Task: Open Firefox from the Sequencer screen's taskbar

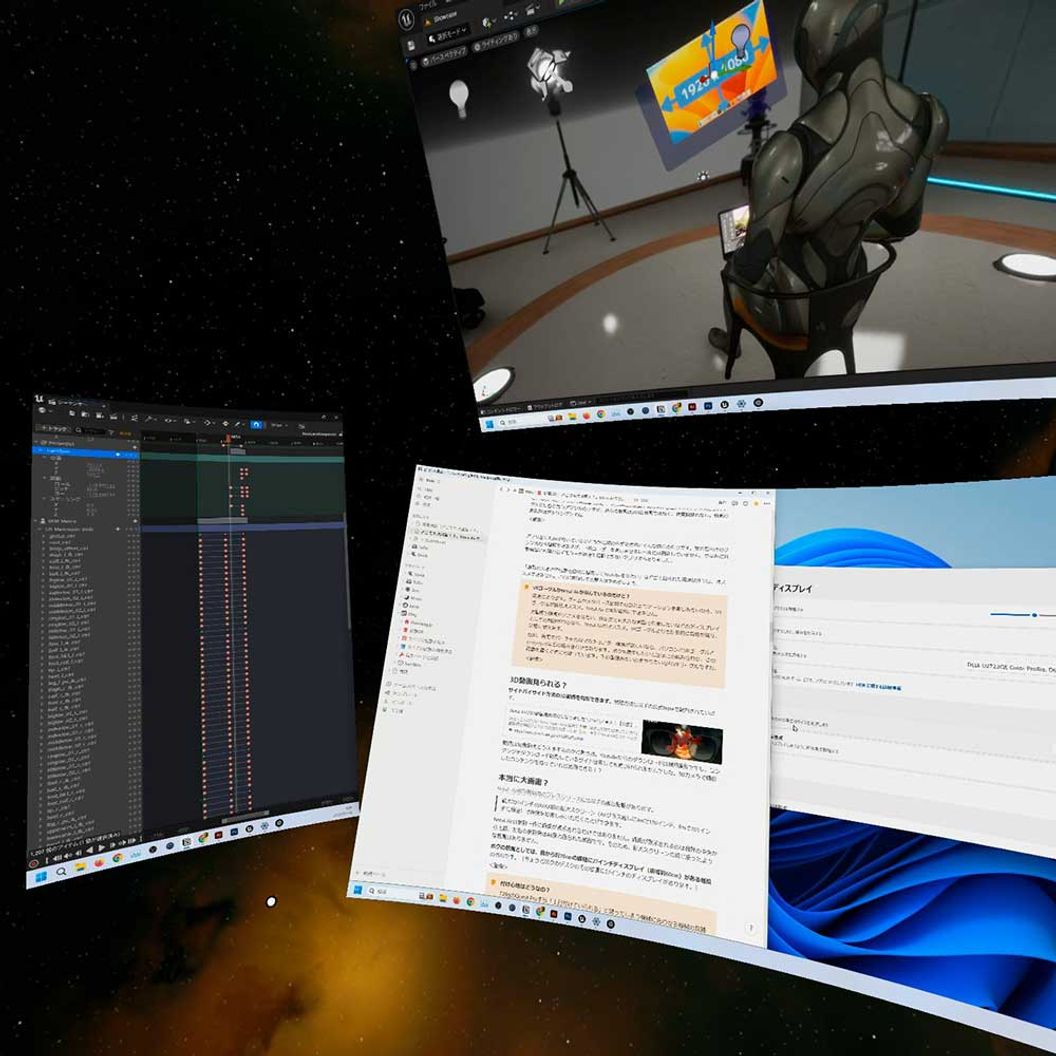Action: (98, 863)
